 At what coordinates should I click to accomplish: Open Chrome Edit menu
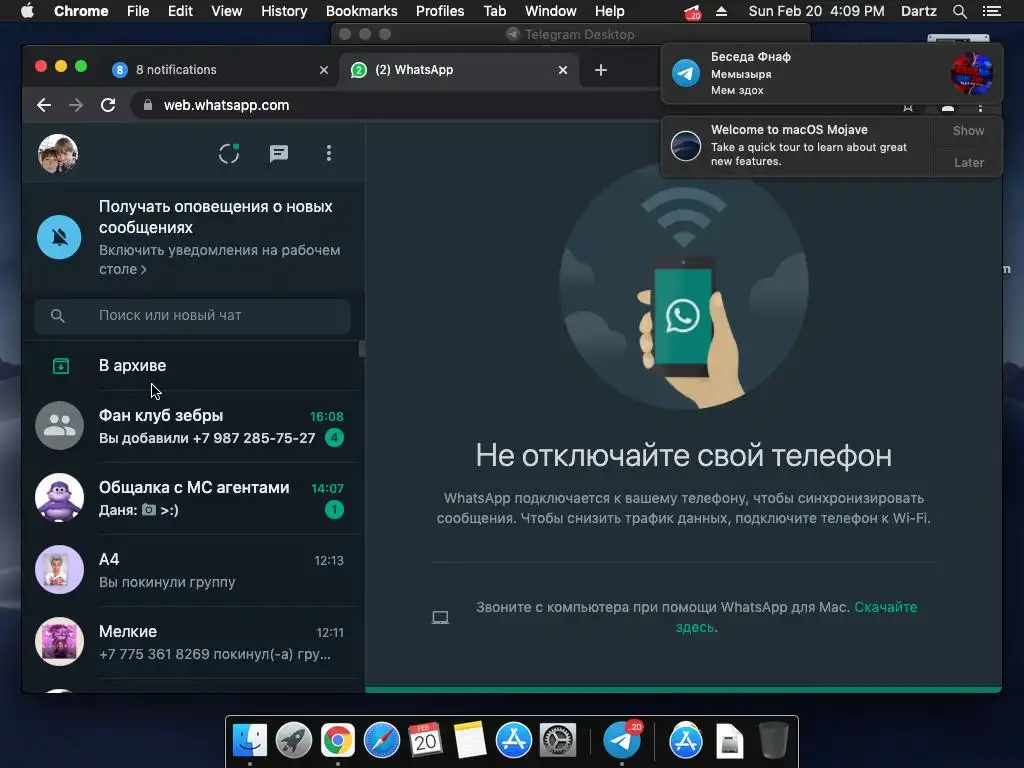(x=180, y=11)
